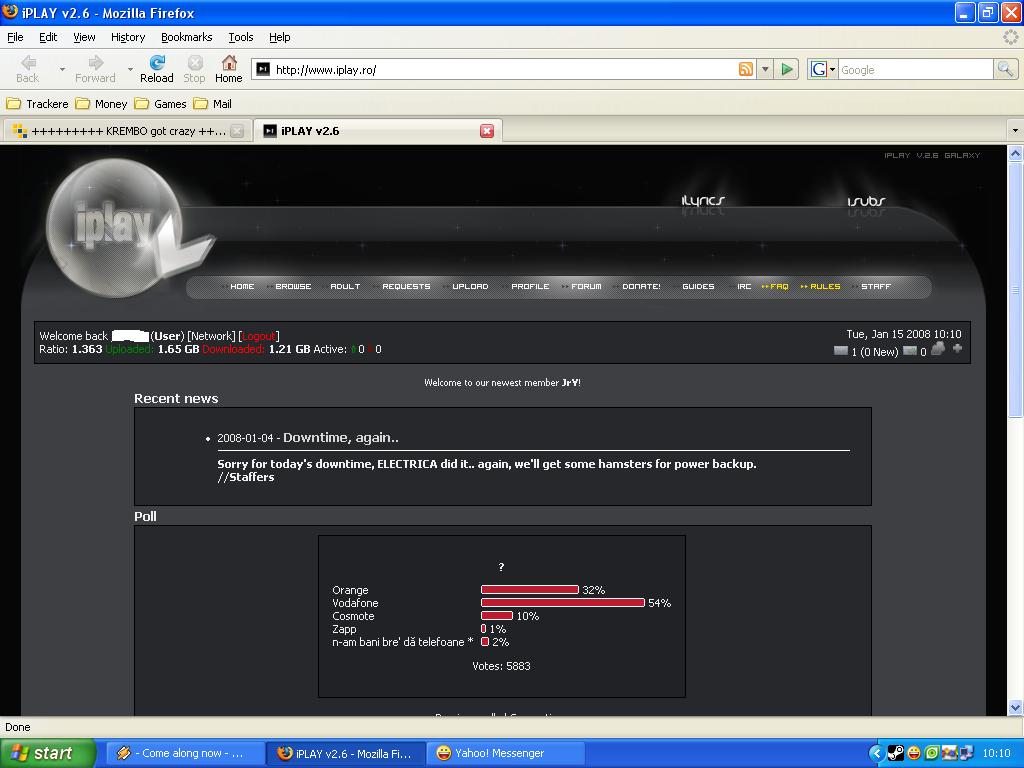This screenshot has height=768, width=1024.
Task: Click the colorful tray icon beside network
Action: (948, 753)
